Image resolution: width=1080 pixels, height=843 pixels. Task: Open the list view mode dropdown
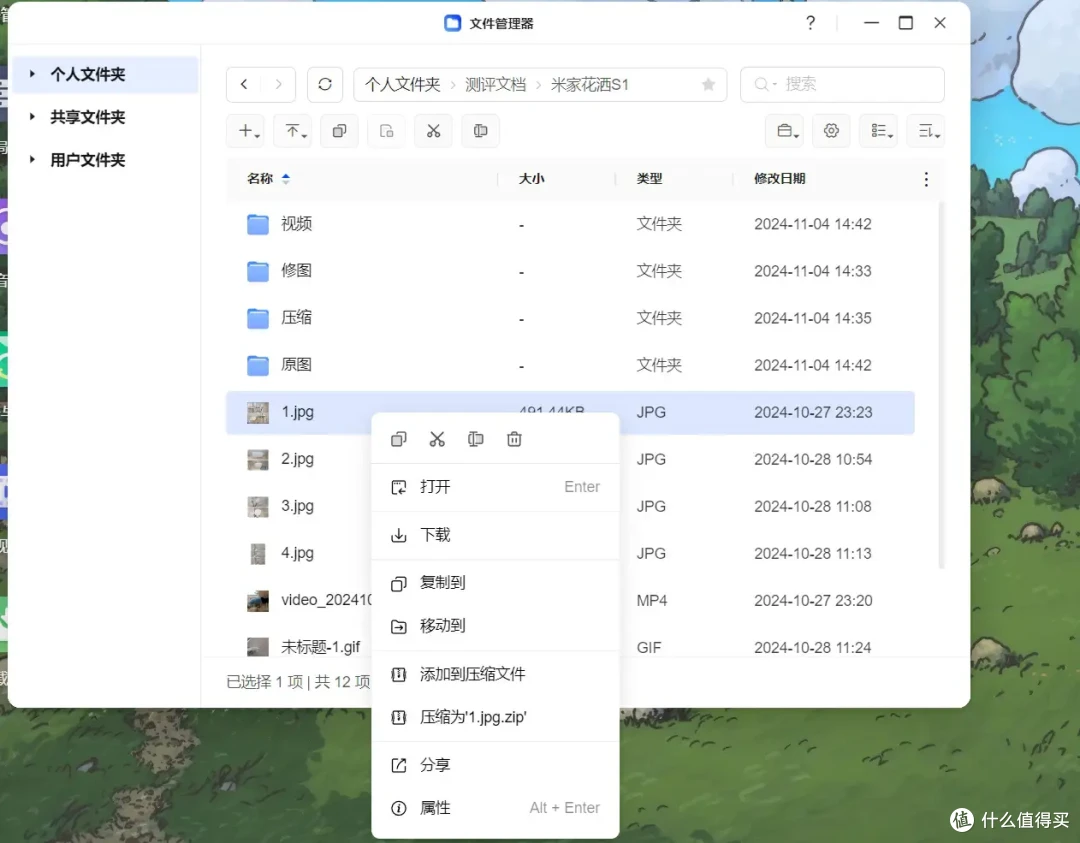tap(880, 131)
